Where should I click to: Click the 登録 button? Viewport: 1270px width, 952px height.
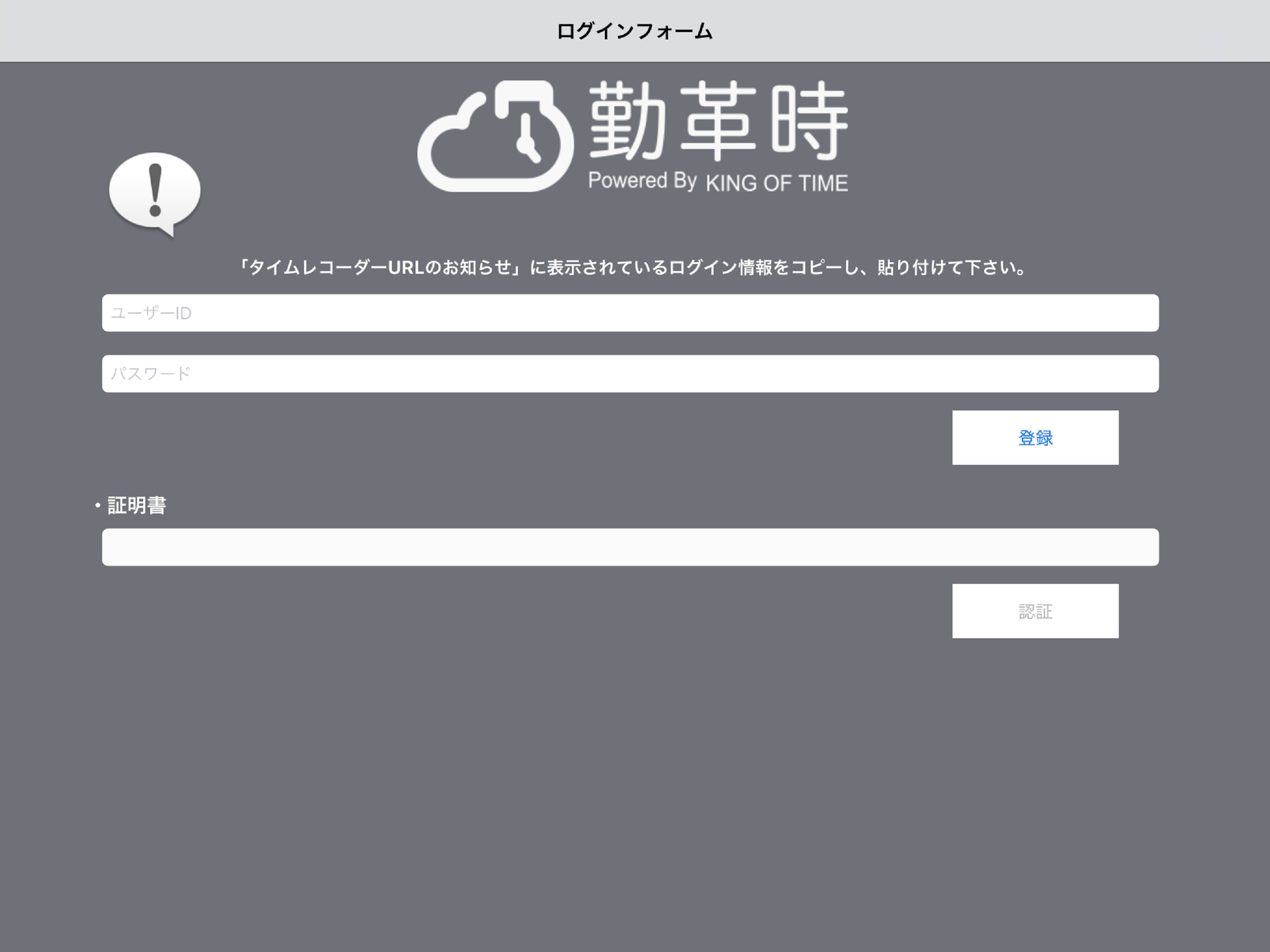(x=1035, y=437)
